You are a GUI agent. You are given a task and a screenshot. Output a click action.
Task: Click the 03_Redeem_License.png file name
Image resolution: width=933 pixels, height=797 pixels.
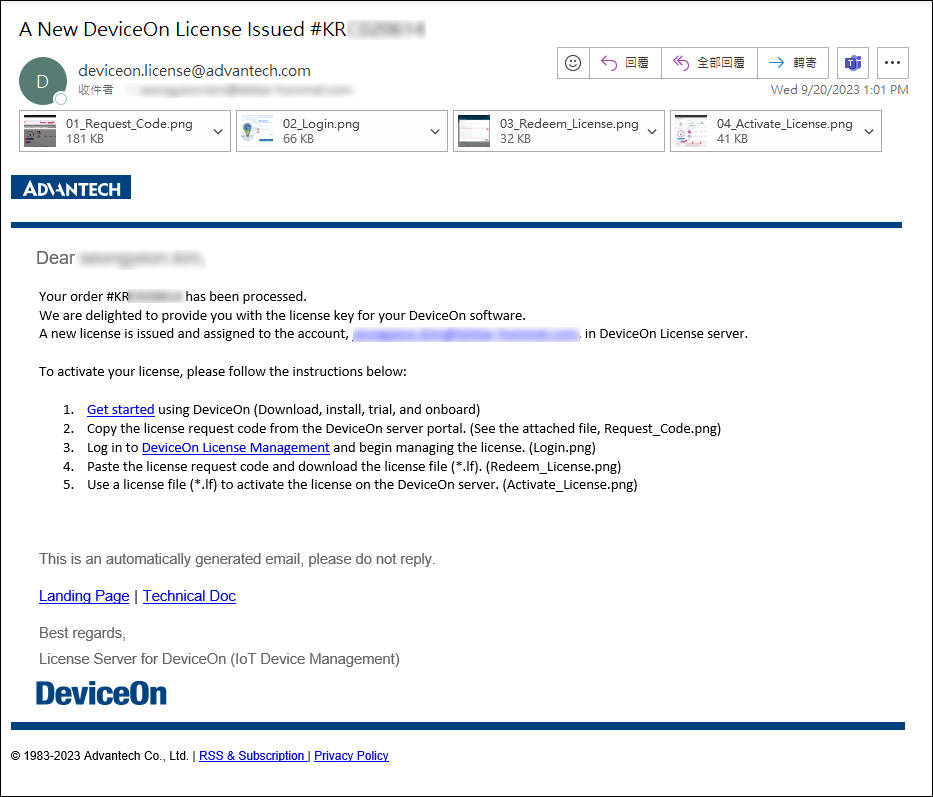pos(569,124)
